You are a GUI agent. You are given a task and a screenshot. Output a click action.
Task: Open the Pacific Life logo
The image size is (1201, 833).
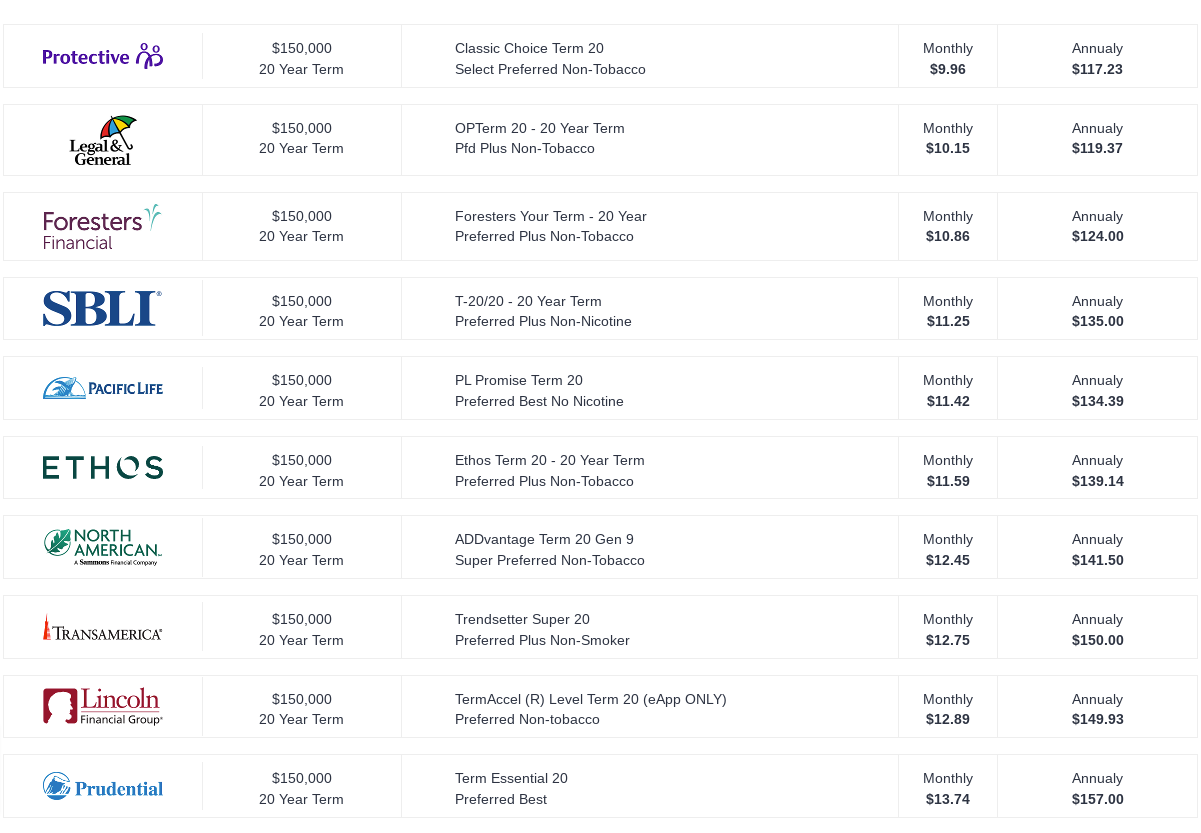tap(103, 388)
